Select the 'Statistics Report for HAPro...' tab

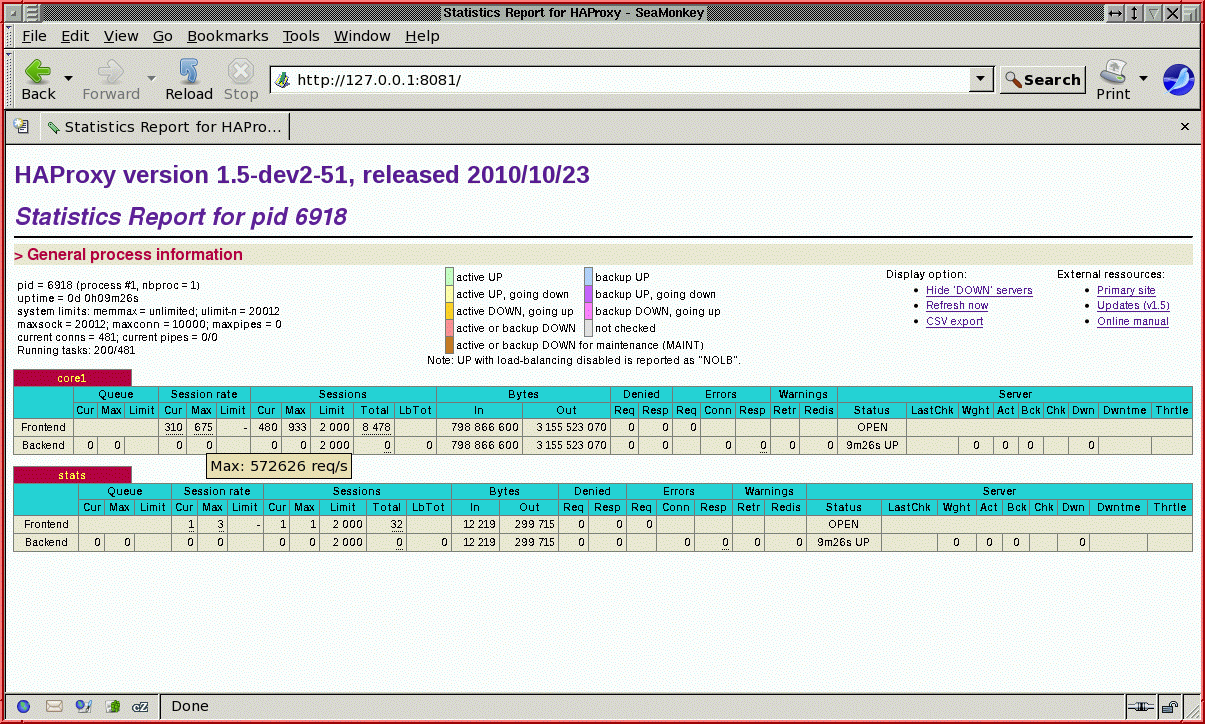pos(165,127)
